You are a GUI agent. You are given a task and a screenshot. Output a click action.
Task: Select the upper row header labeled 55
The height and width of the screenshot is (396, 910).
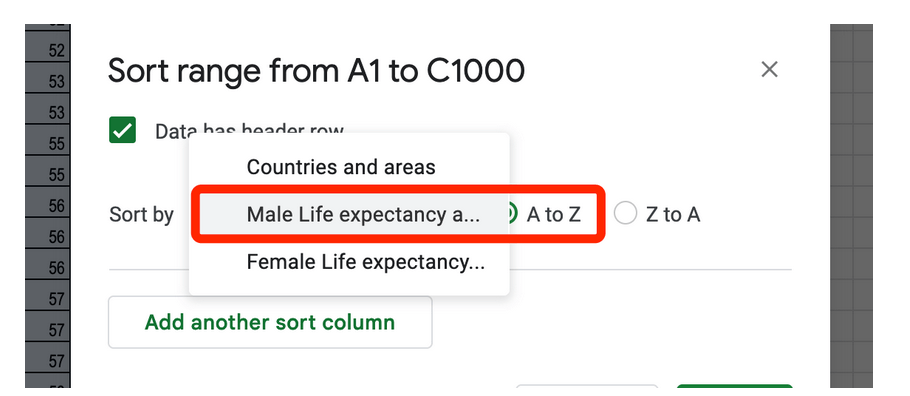pyautogui.click(x=47, y=144)
